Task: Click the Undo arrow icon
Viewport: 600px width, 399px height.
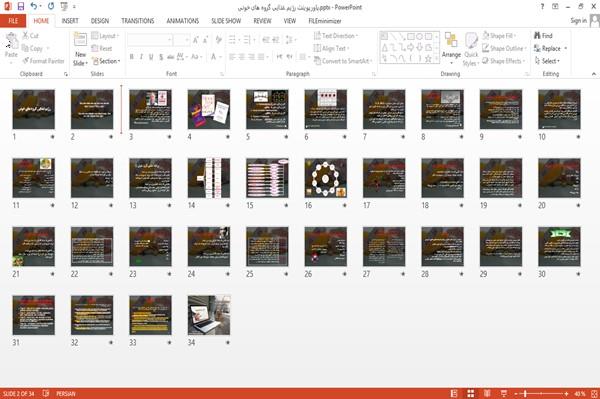Action: tap(34, 6)
